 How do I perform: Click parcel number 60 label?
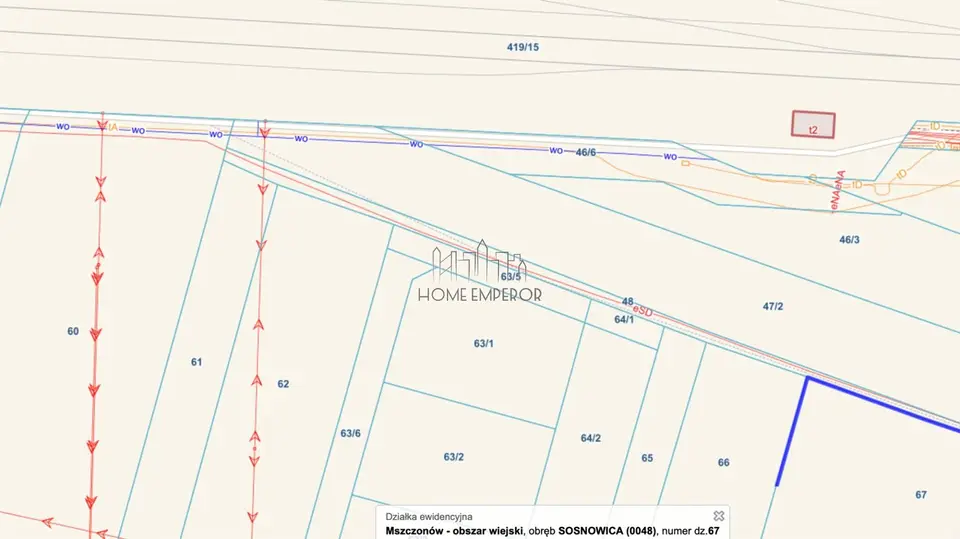tap(73, 331)
